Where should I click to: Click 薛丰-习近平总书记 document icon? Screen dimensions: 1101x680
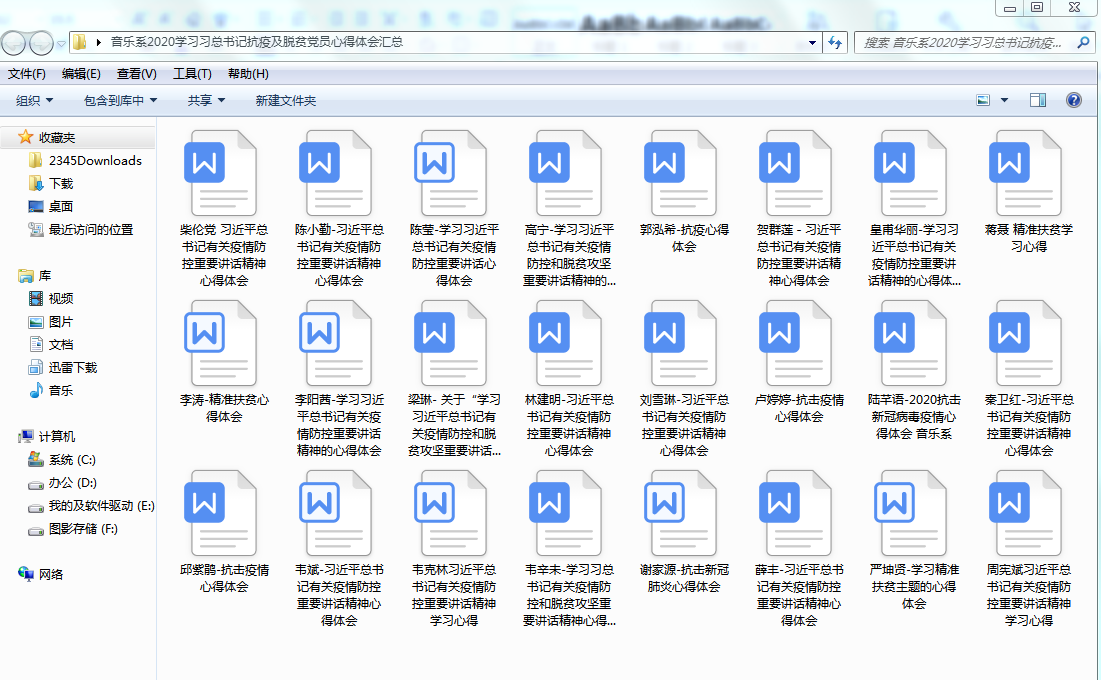[x=796, y=513]
